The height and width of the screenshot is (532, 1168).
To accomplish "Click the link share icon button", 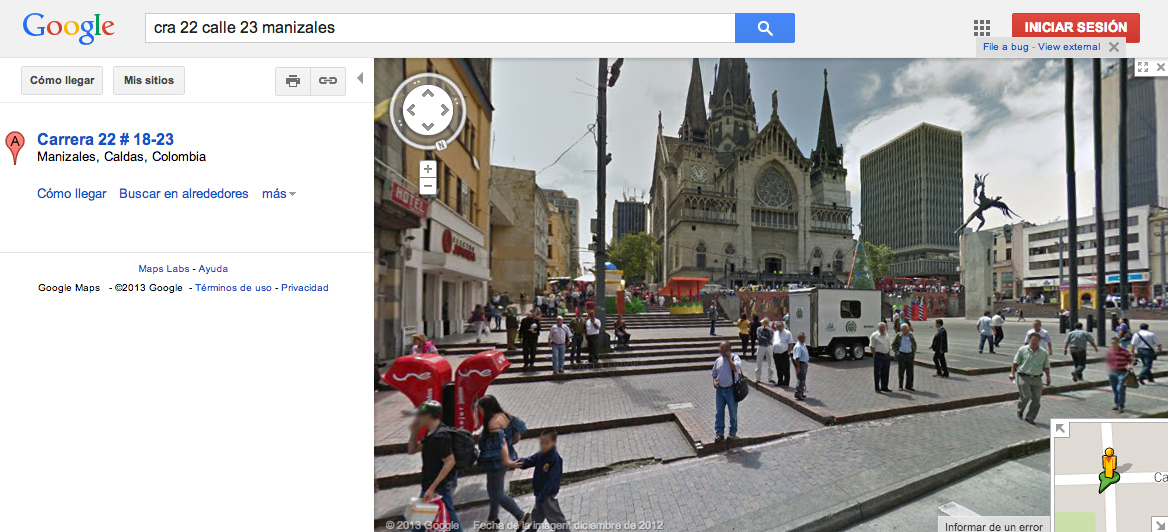I will pyautogui.click(x=328, y=81).
